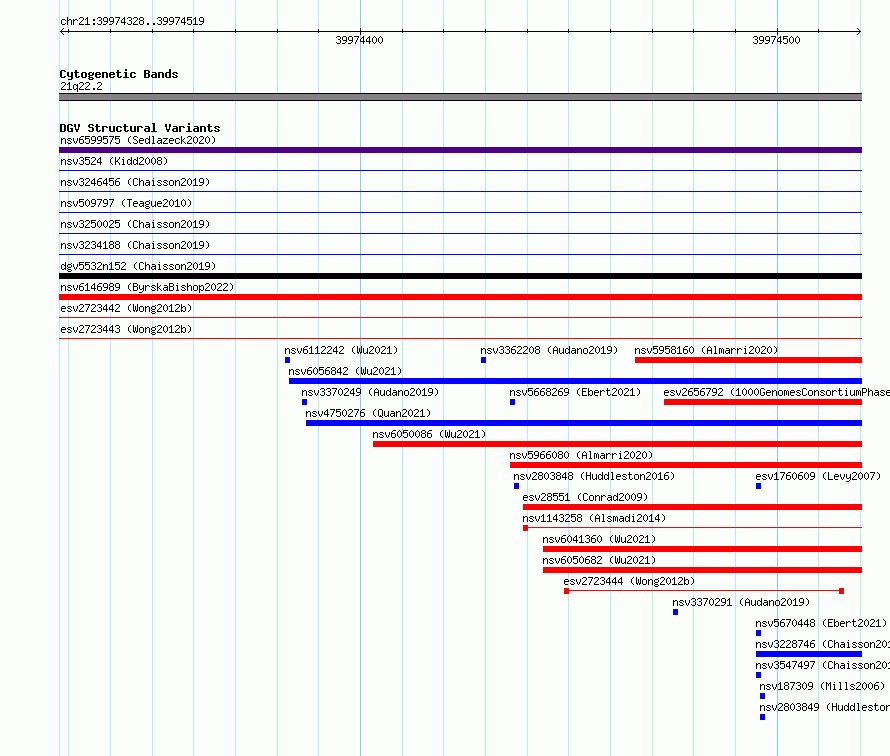Click the purple nsv6599575 variant bar
Viewport: 890px width, 756px height.
pos(460,150)
